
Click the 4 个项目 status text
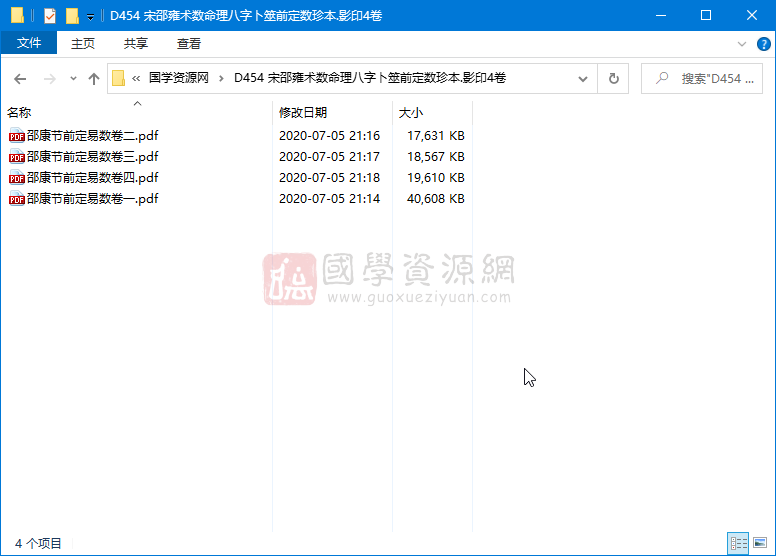[x=38, y=544]
